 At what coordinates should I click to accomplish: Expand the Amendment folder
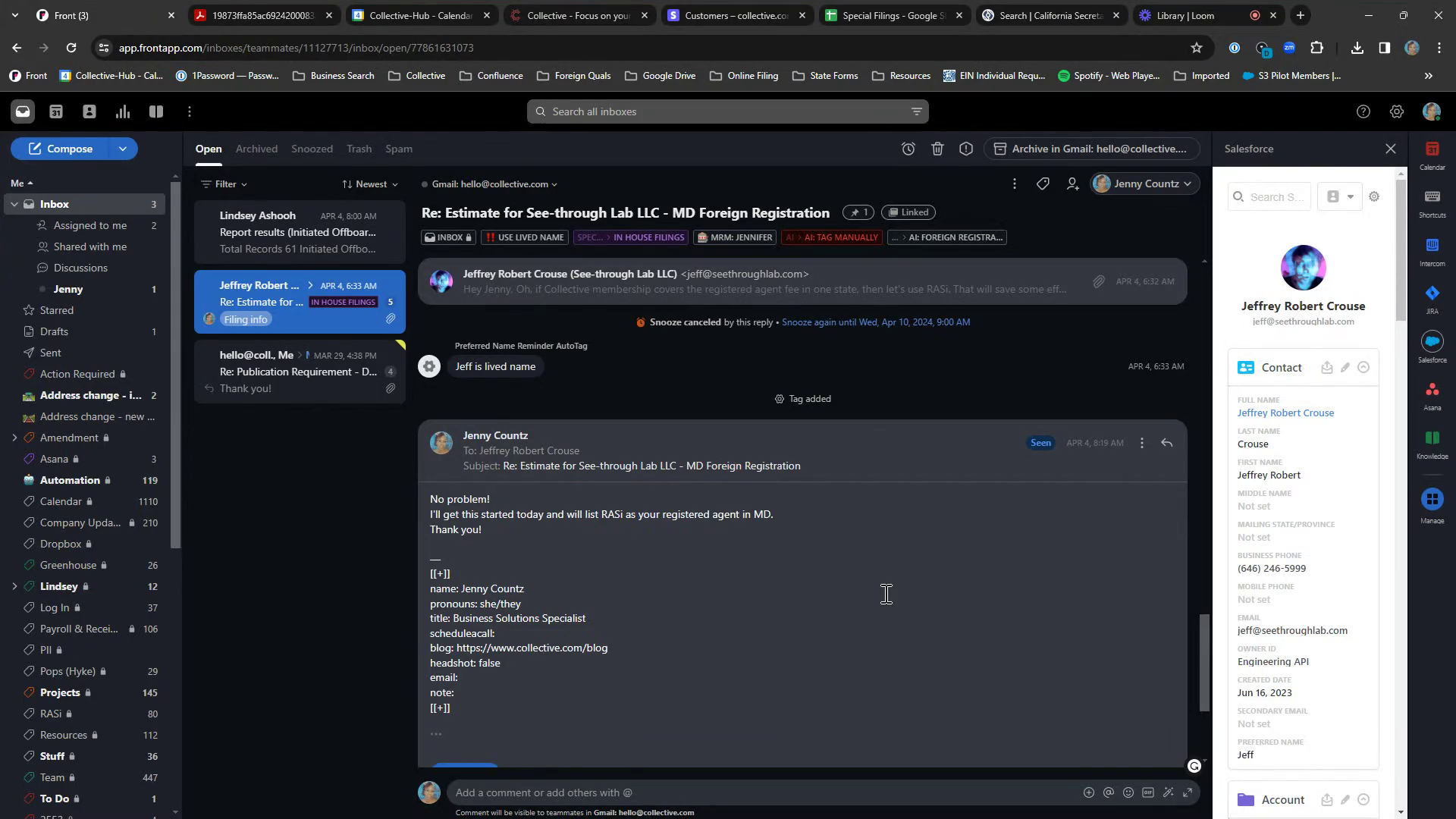coord(14,438)
